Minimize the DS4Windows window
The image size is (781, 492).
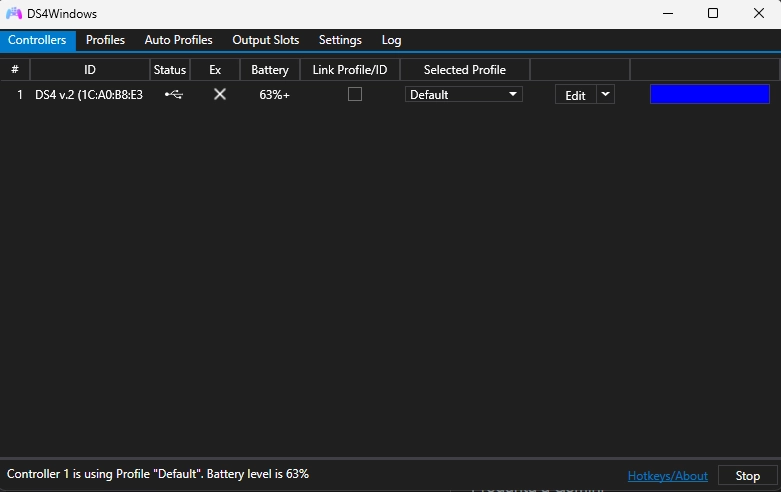(668, 13)
